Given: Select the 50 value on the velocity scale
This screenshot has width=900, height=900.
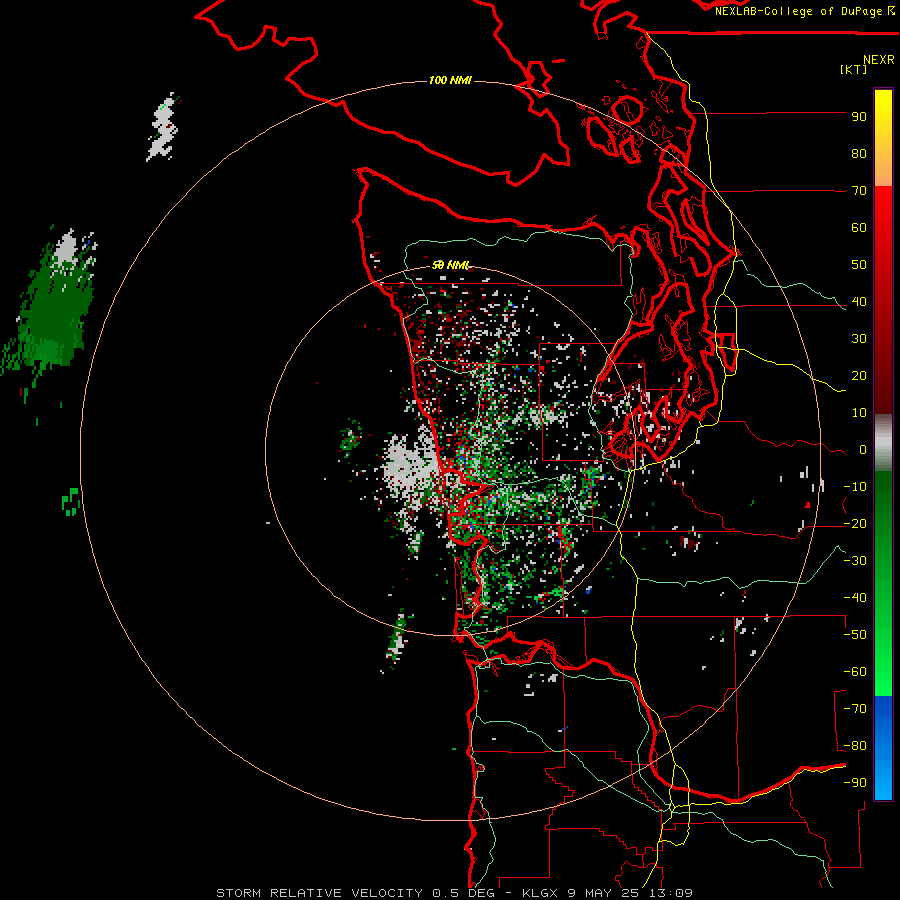Looking at the screenshot, I should pyautogui.click(x=859, y=265).
